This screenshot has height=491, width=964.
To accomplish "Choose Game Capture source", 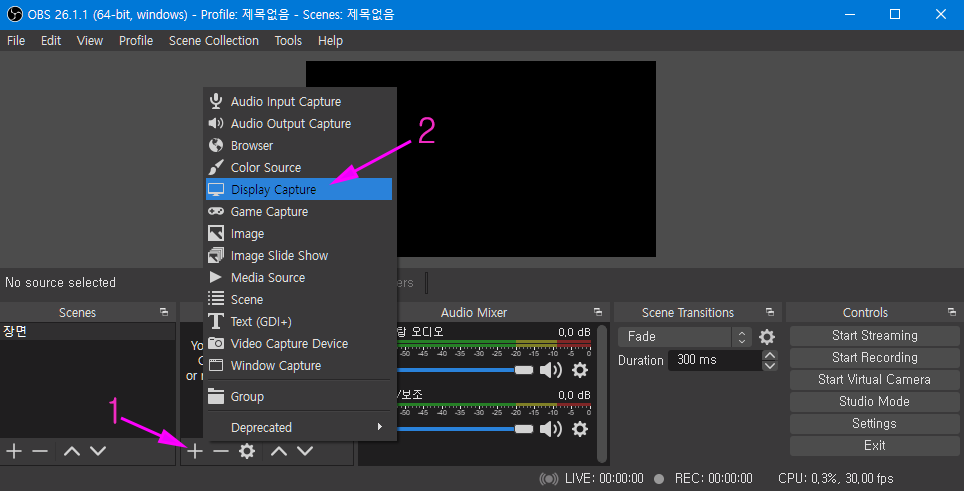I will (299, 211).
